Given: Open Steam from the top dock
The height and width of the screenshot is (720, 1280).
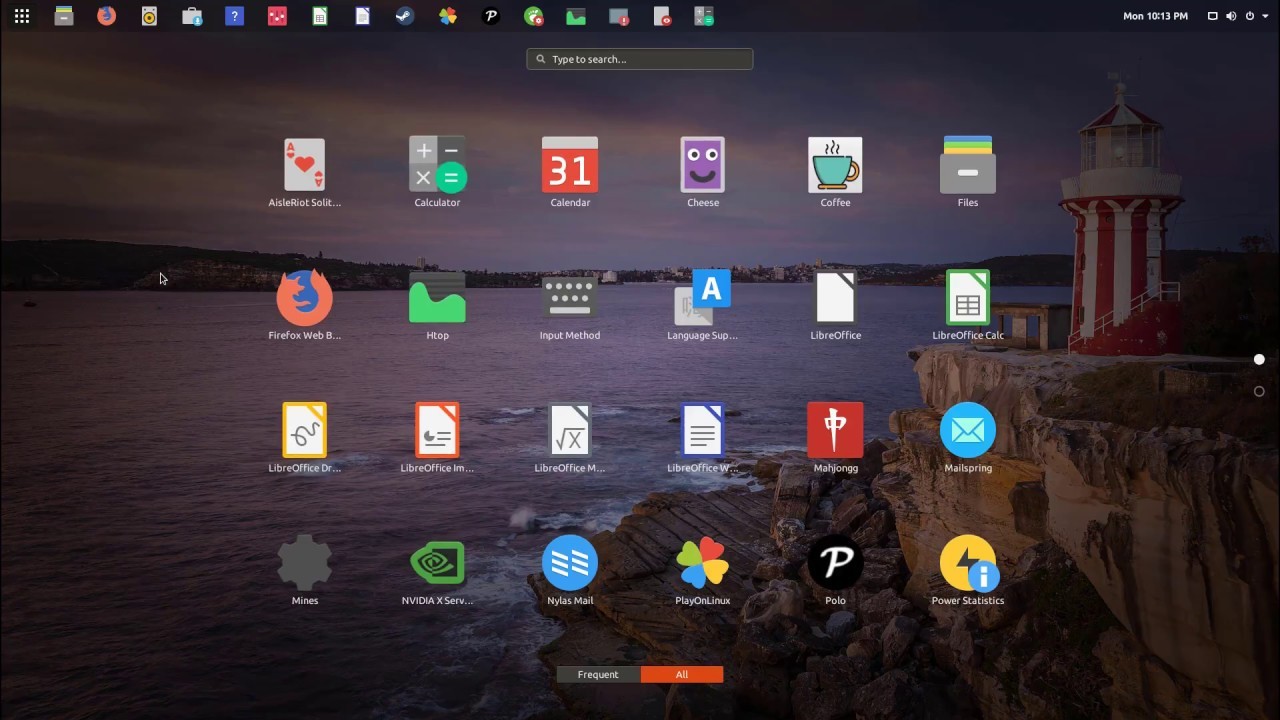Looking at the screenshot, I should click(404, 16).
